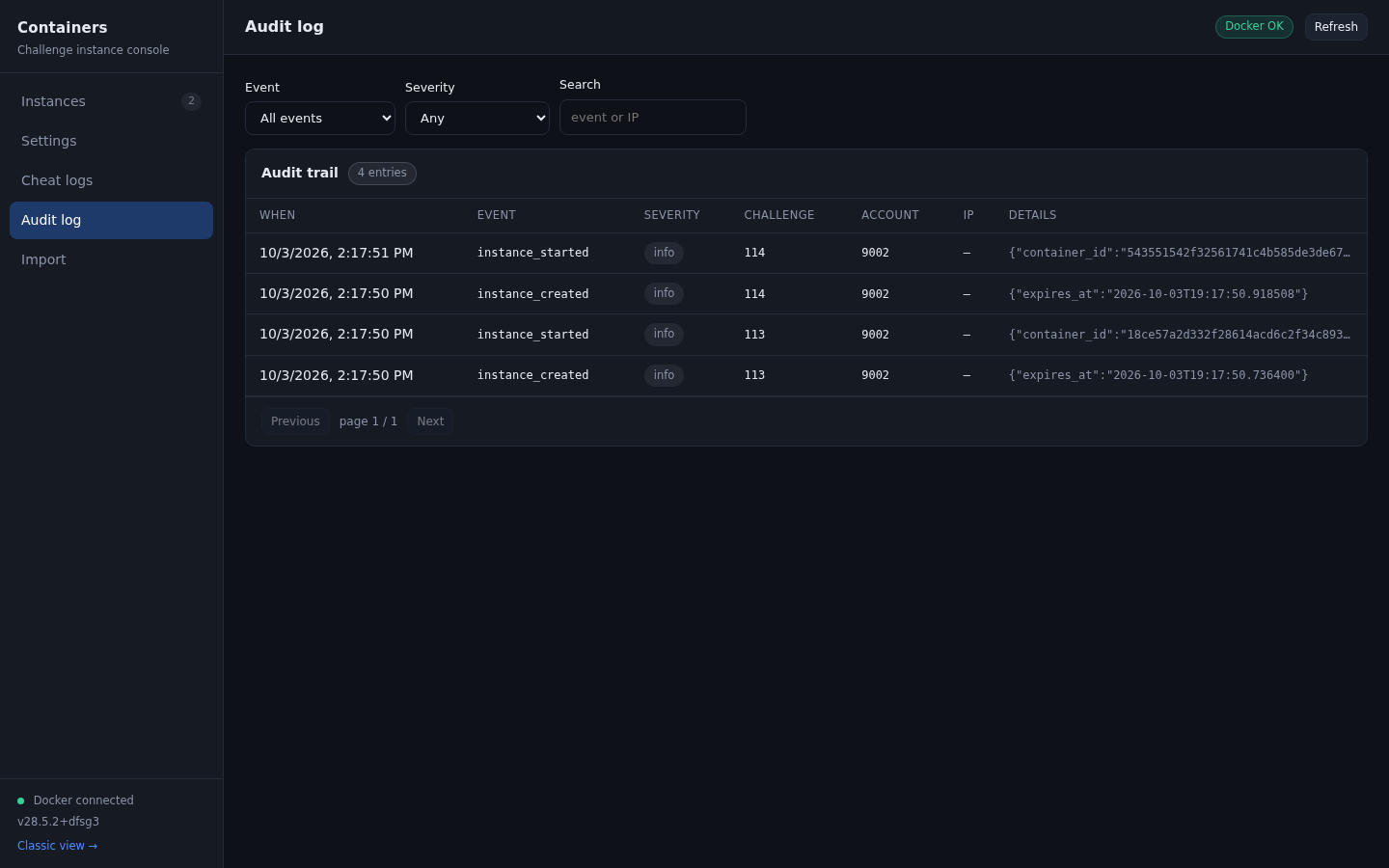Viewport: 1389px width, 868px height.
Task: Click the SEVERITY column header
Action: pyautogui.click(x=672, y=215)
